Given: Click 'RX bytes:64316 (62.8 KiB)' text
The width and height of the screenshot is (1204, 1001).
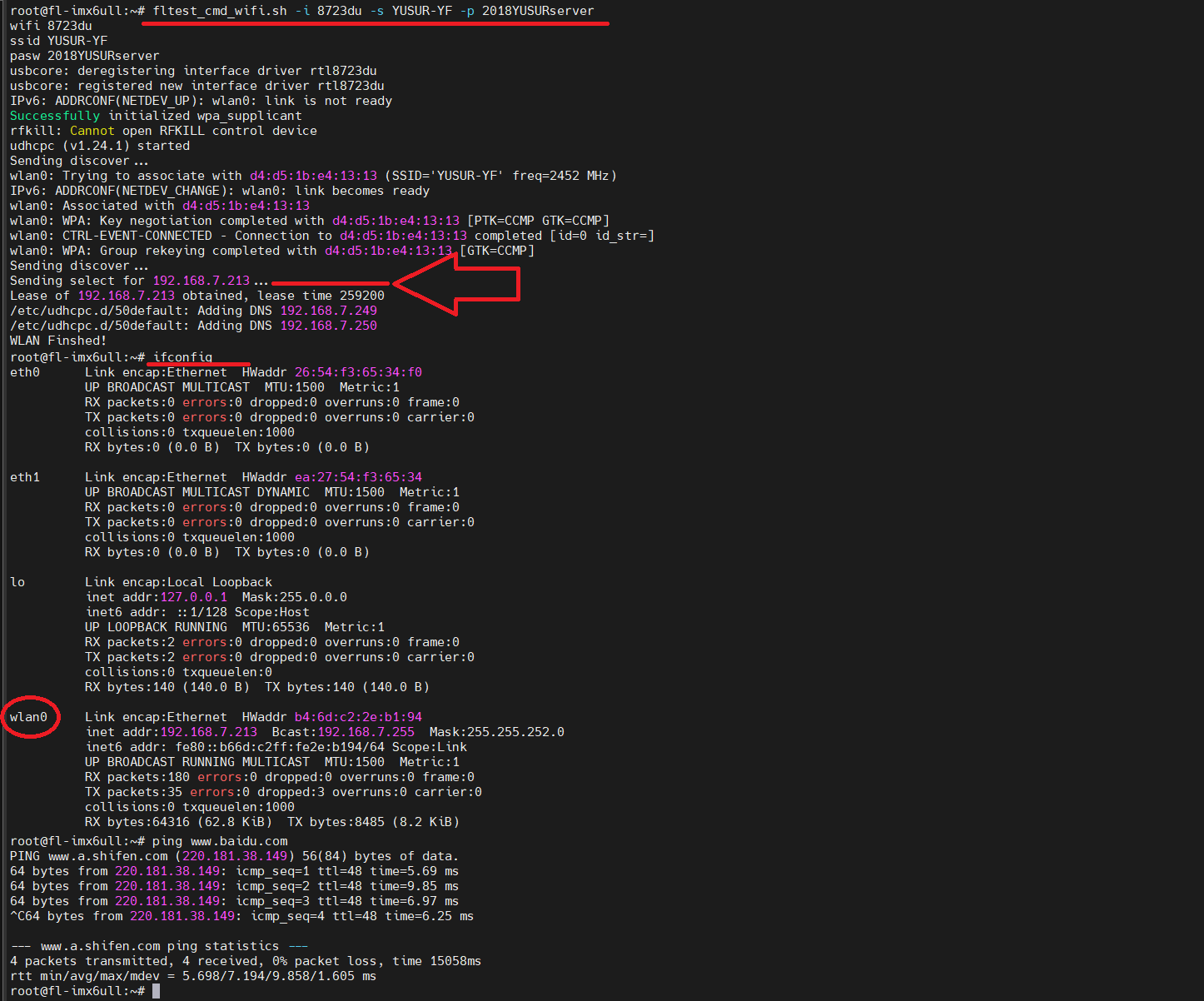Looking at the screenshot, I should (179, 822).
